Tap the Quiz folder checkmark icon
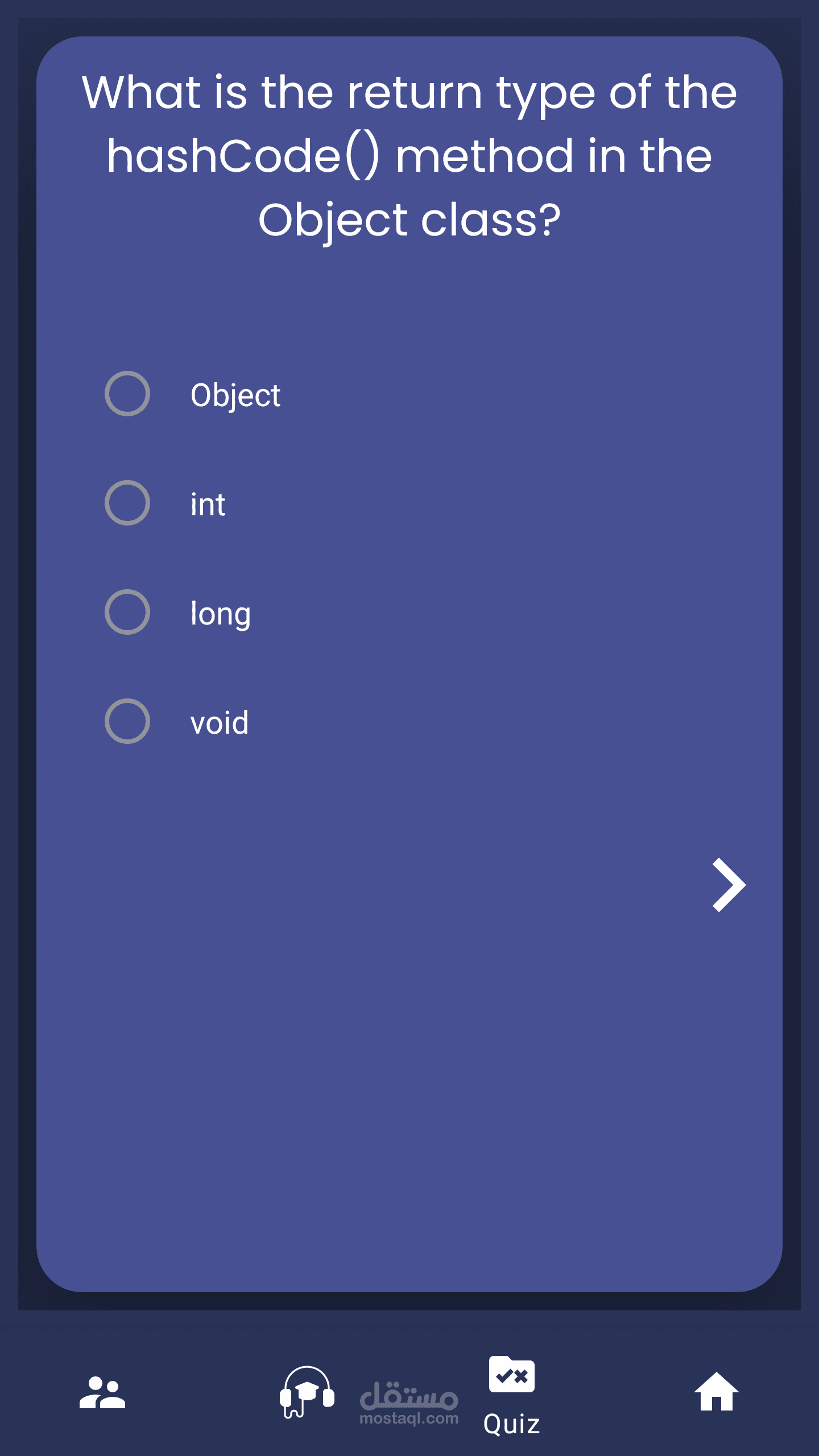This screenshot has height=1456, width=819. pos(512,1374)
